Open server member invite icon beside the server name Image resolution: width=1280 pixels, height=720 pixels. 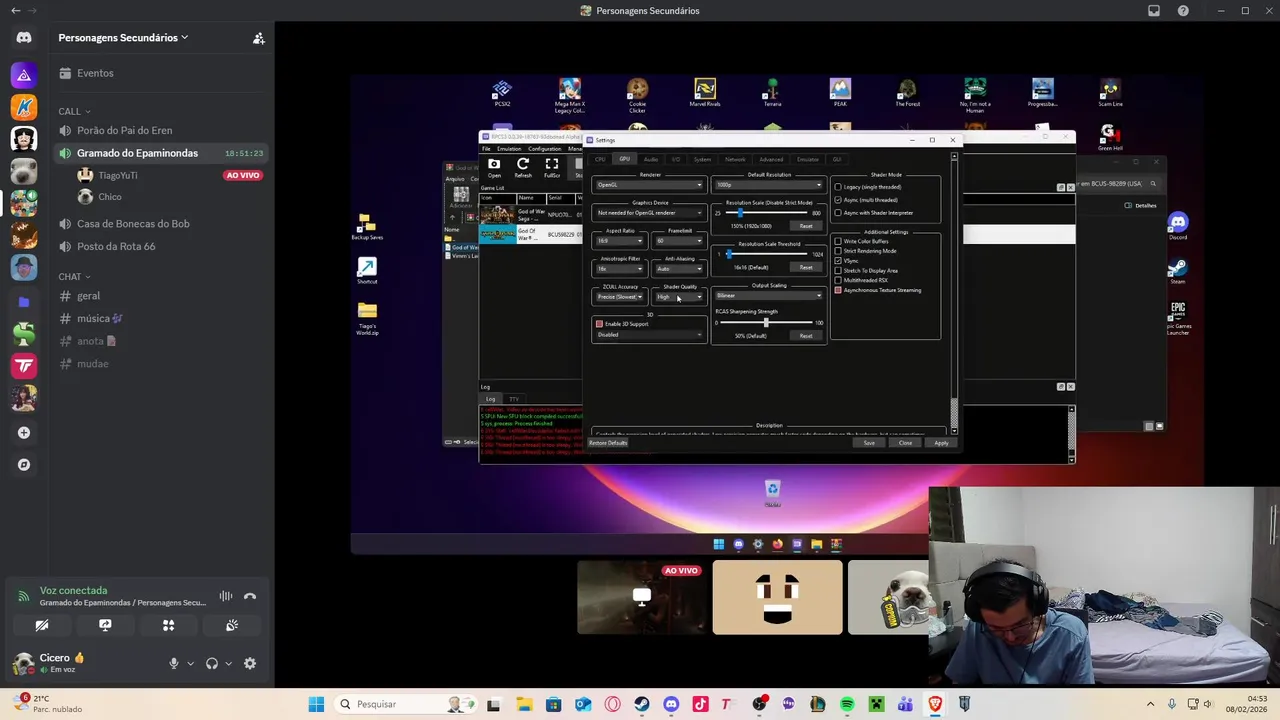click(x=258, y=38)
